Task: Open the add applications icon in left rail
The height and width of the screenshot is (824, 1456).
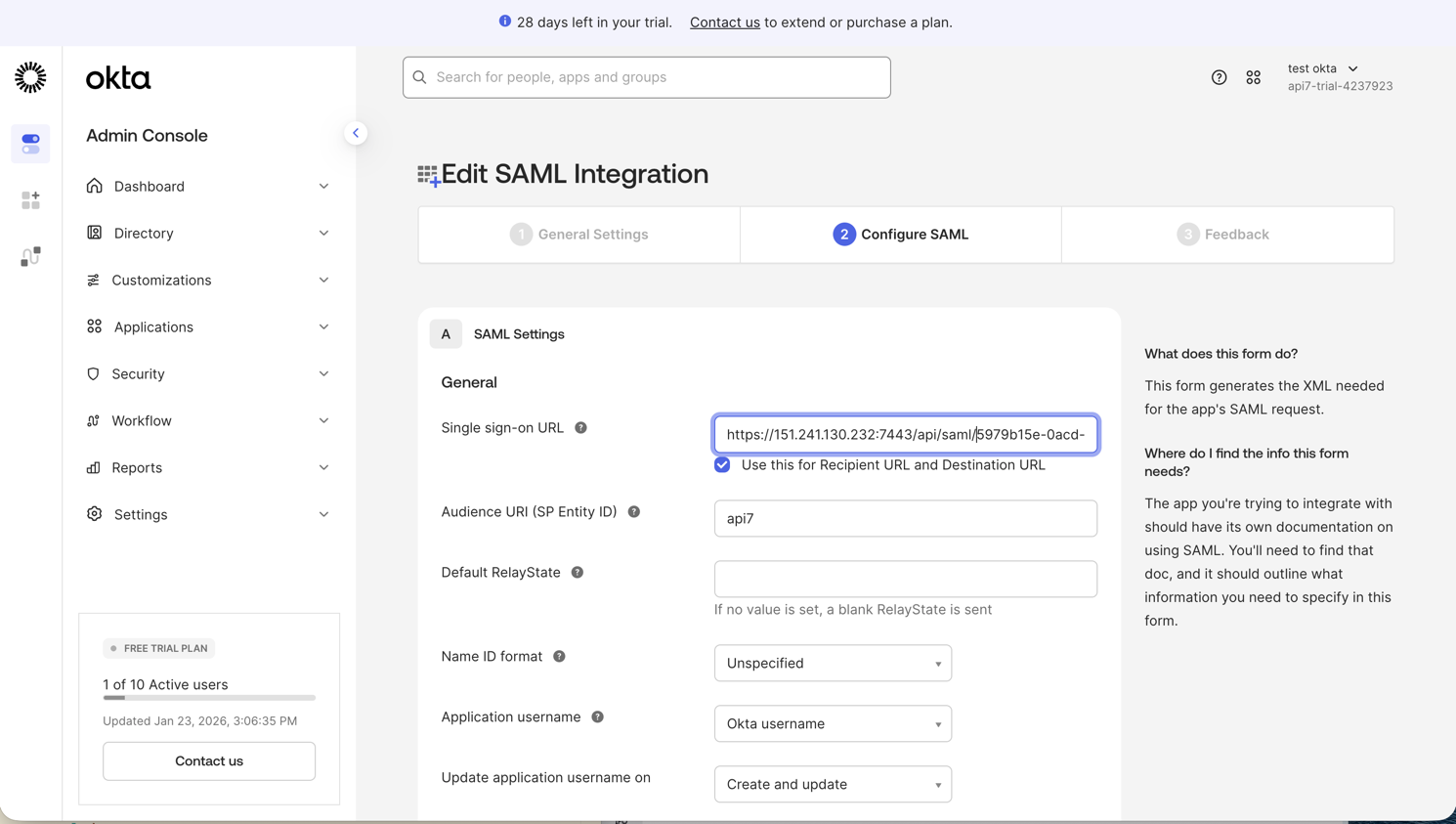Action: coord(30,199)
